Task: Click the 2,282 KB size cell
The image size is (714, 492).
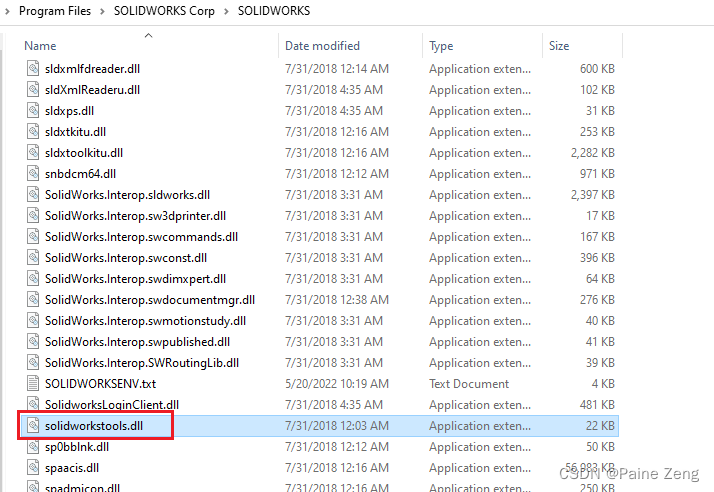Action: [593, 153]
